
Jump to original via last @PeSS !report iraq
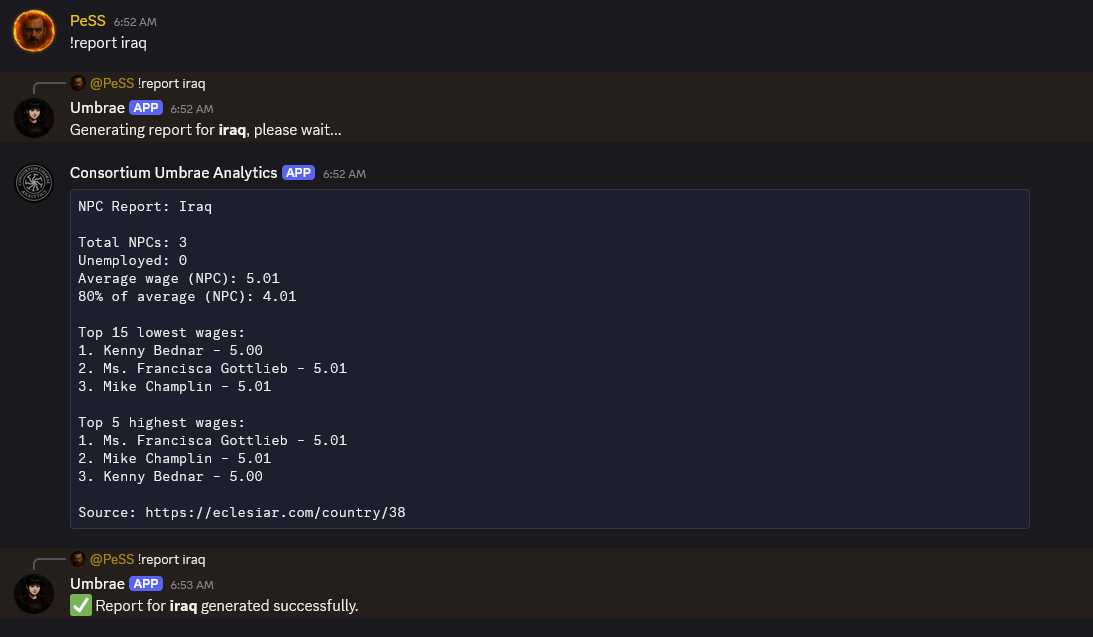tap(148, 560)
